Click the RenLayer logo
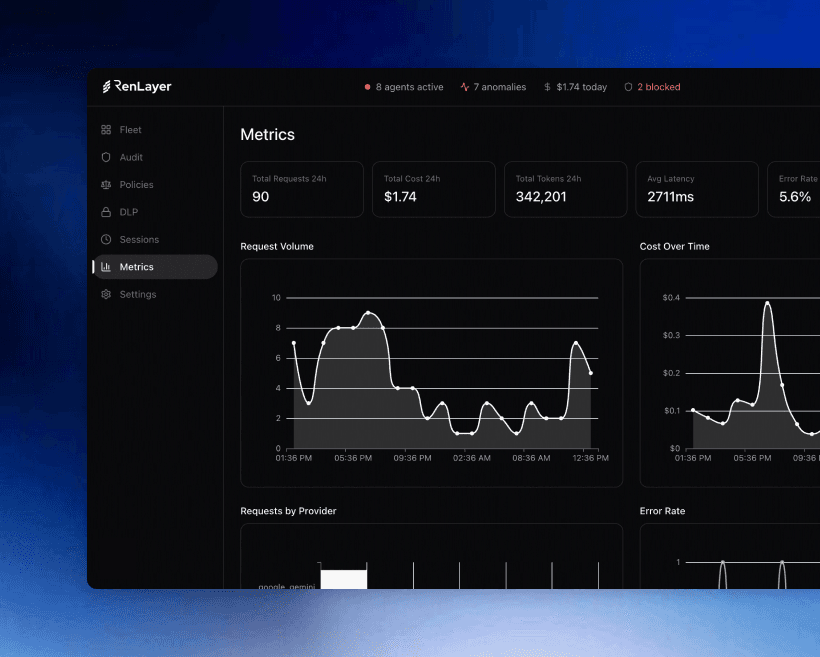Image resolution: width=820 pixels, height=657 pixels. point(135,86)
